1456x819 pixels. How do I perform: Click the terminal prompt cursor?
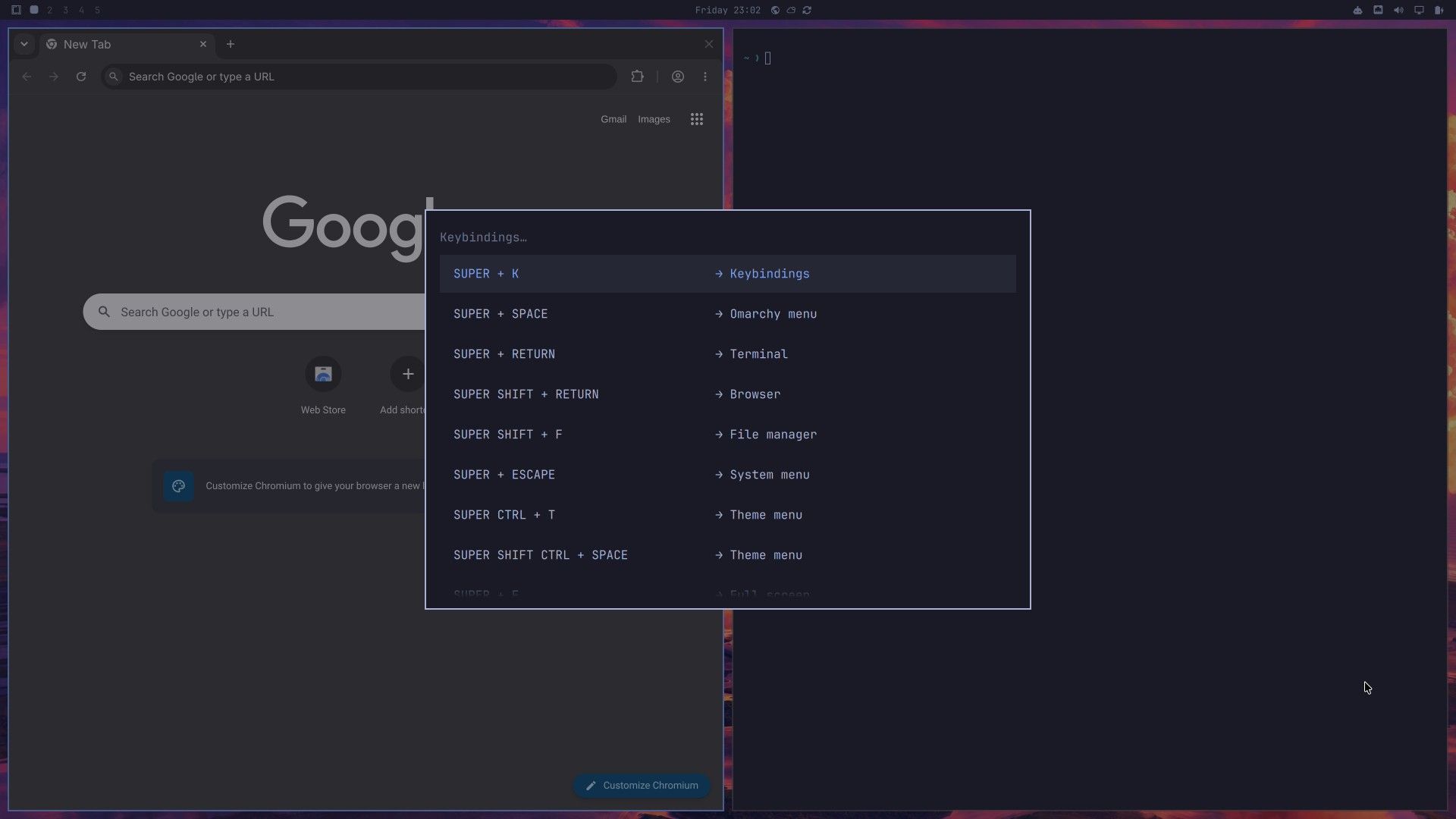click(768, 58)
